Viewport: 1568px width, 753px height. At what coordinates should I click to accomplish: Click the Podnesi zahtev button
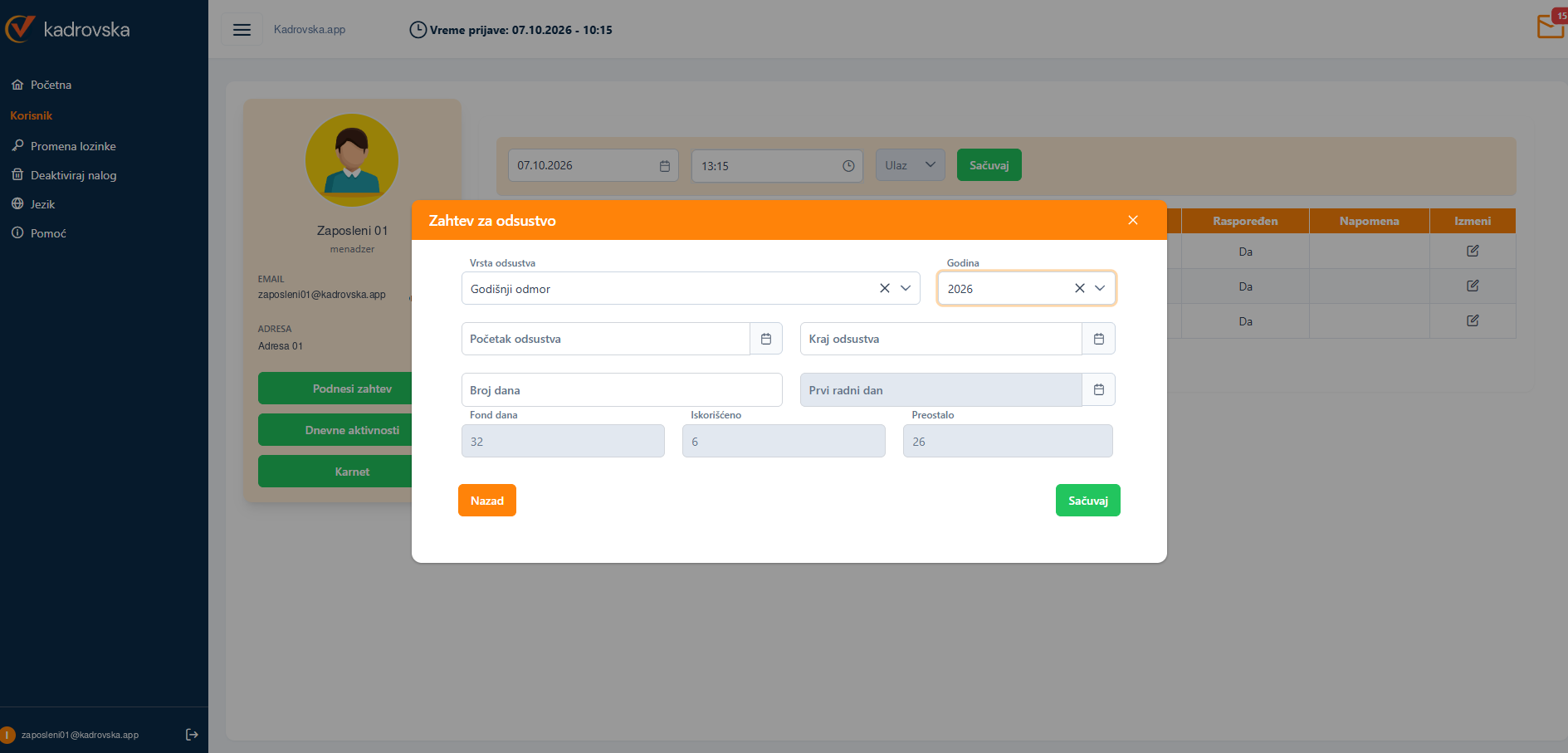click(335, 389)
